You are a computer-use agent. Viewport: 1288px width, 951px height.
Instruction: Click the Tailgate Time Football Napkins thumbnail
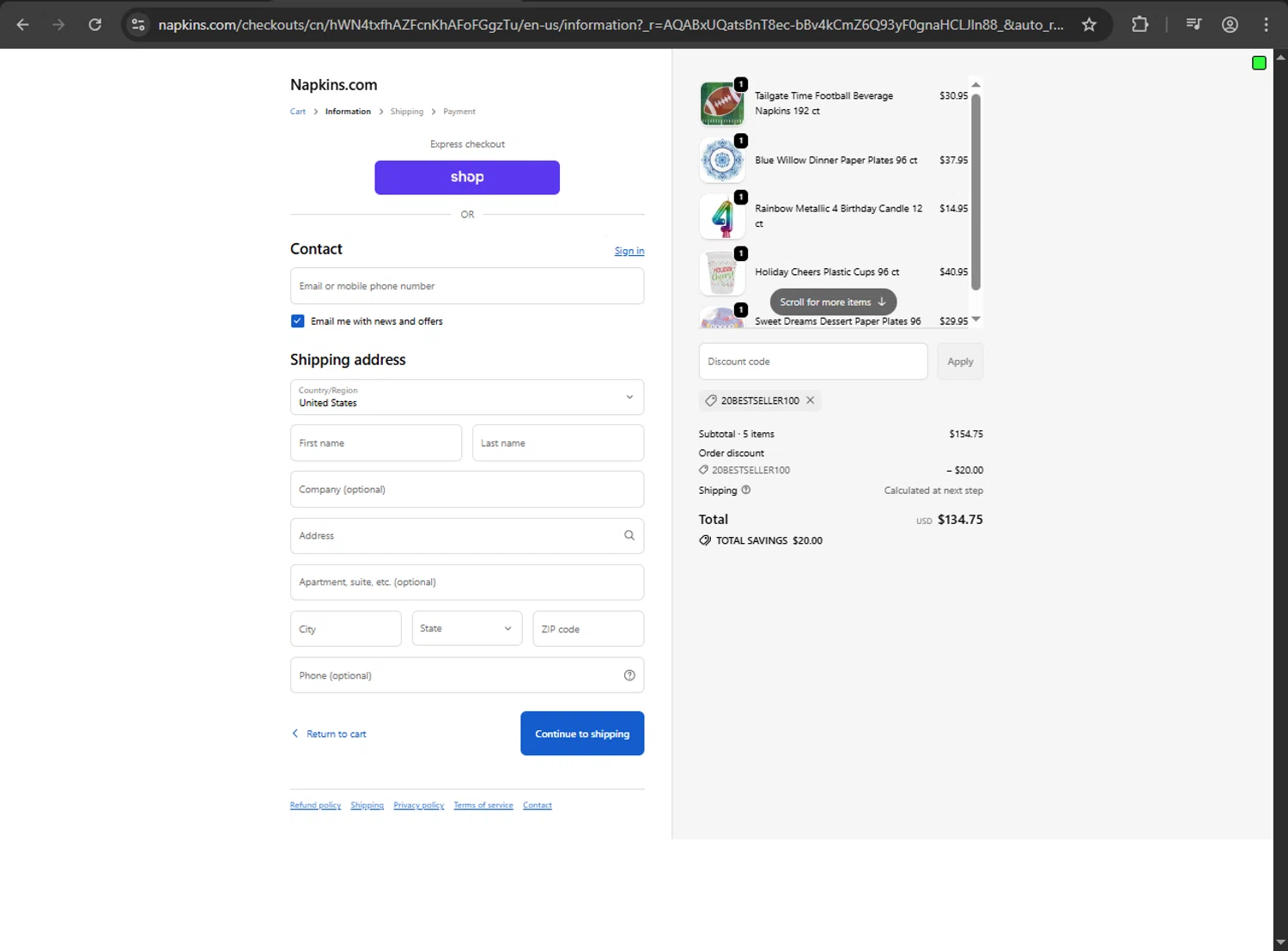pyautogui.click(x=722, y=103)
